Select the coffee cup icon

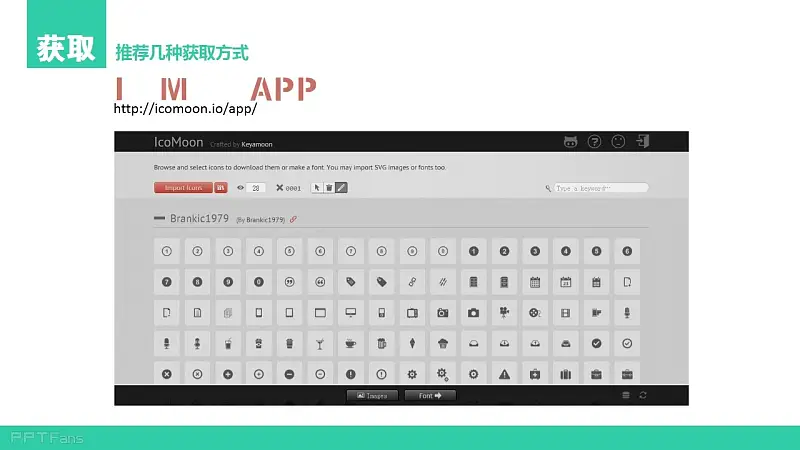coord(351,343)
